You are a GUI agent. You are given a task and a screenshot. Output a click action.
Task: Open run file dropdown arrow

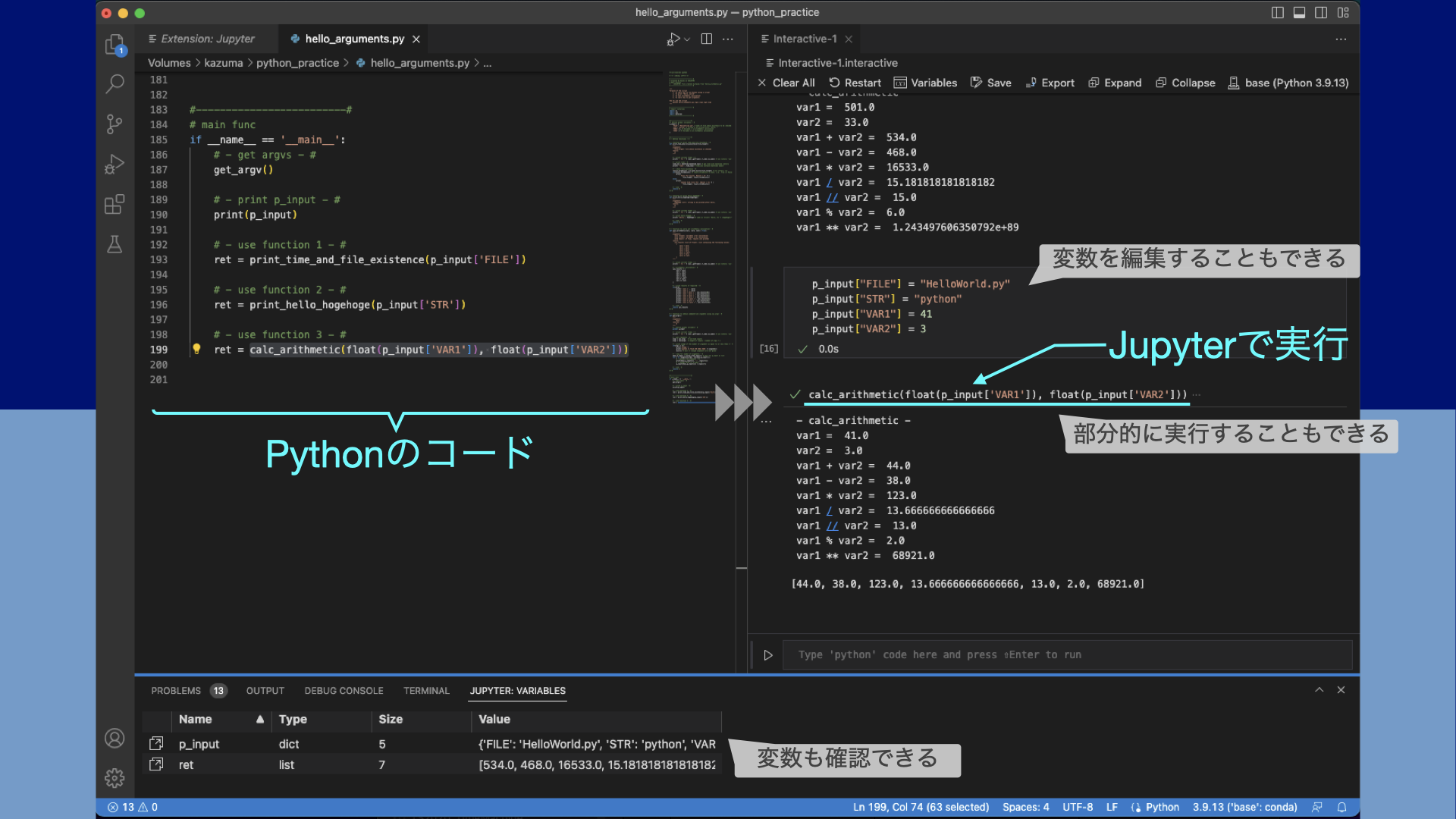coord(687,39)
